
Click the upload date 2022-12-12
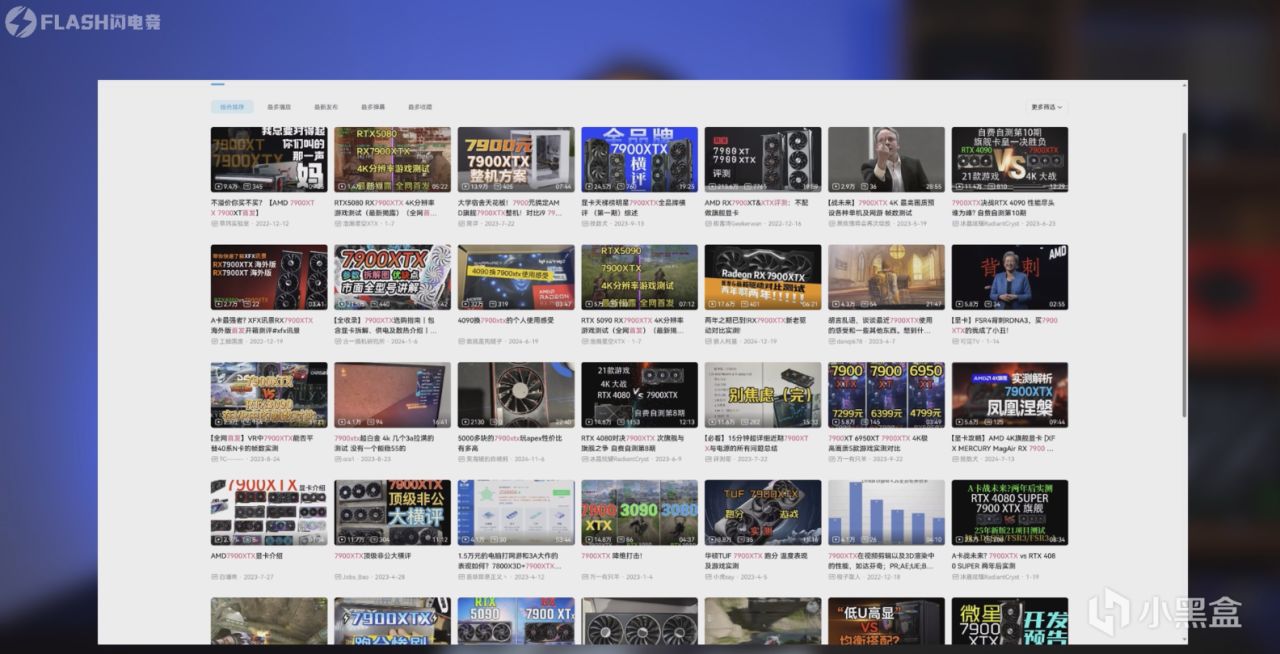(271, 223)
